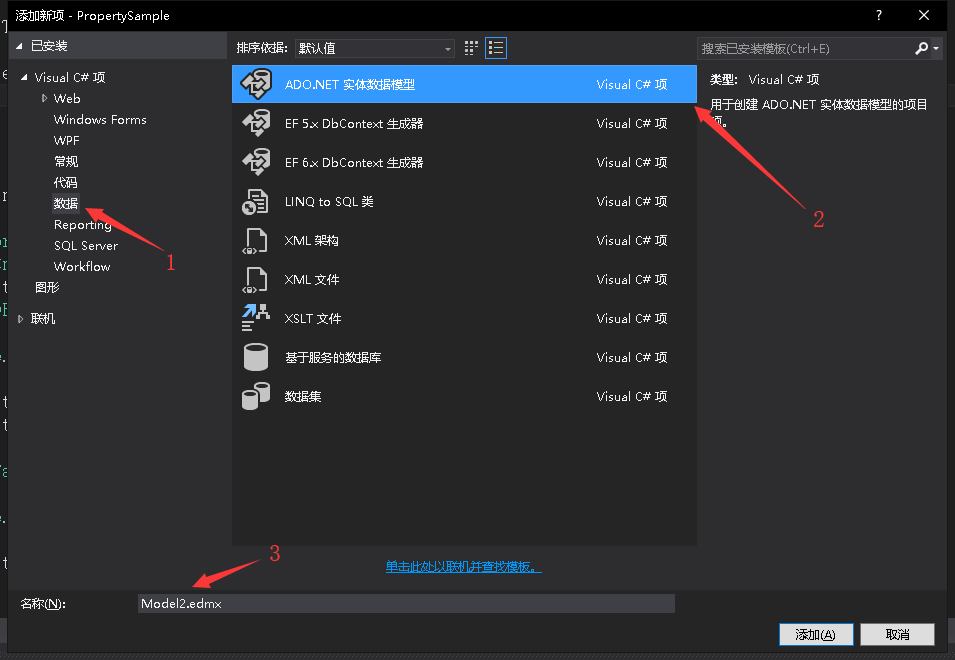Screen dimensions: 955x660
Task: Click the LINQ to SQL 类 icon
Action: [x=255, y=201]
